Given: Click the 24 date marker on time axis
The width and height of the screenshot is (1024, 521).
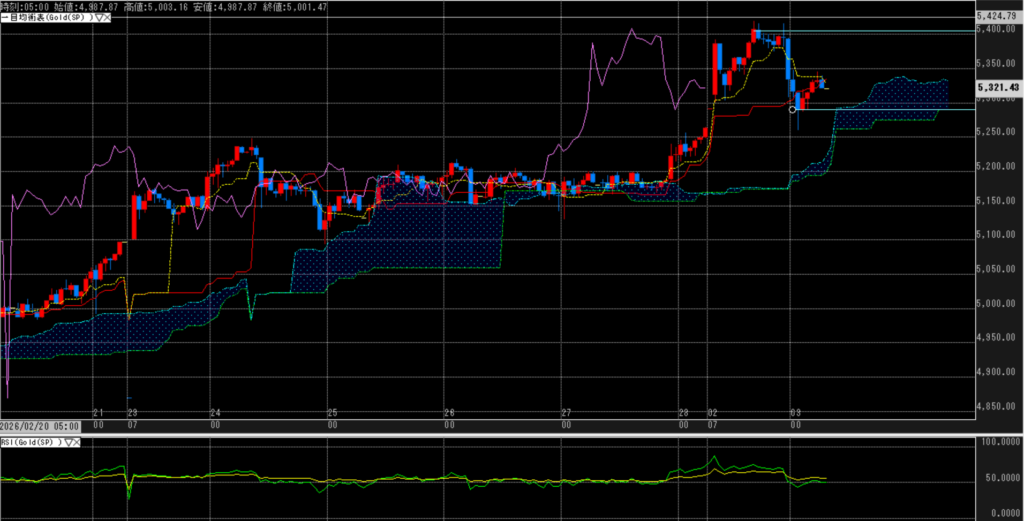Looking at the screenshot, I should tap(215, 412).
